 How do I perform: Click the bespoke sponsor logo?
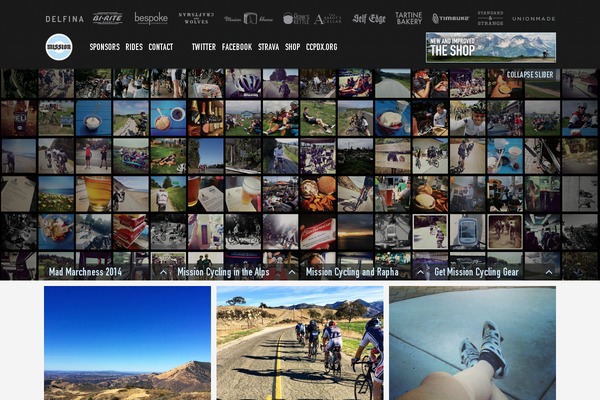coord(151,18)
